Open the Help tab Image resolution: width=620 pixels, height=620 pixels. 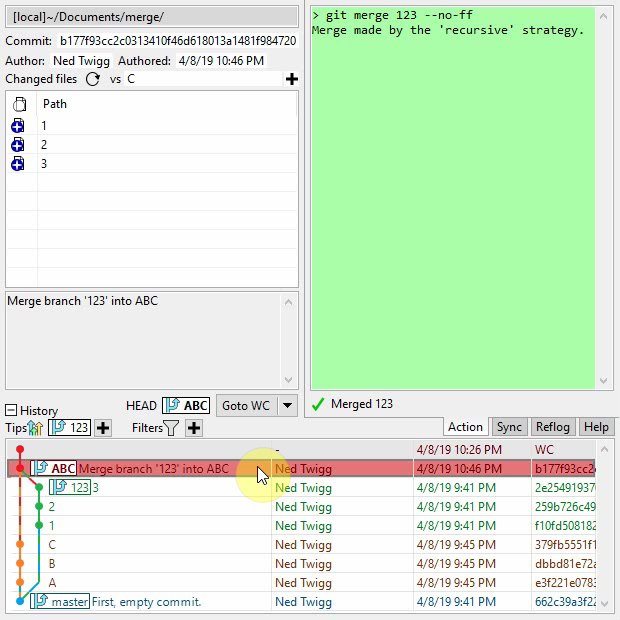pyautogui.click(x=596, y=427)
